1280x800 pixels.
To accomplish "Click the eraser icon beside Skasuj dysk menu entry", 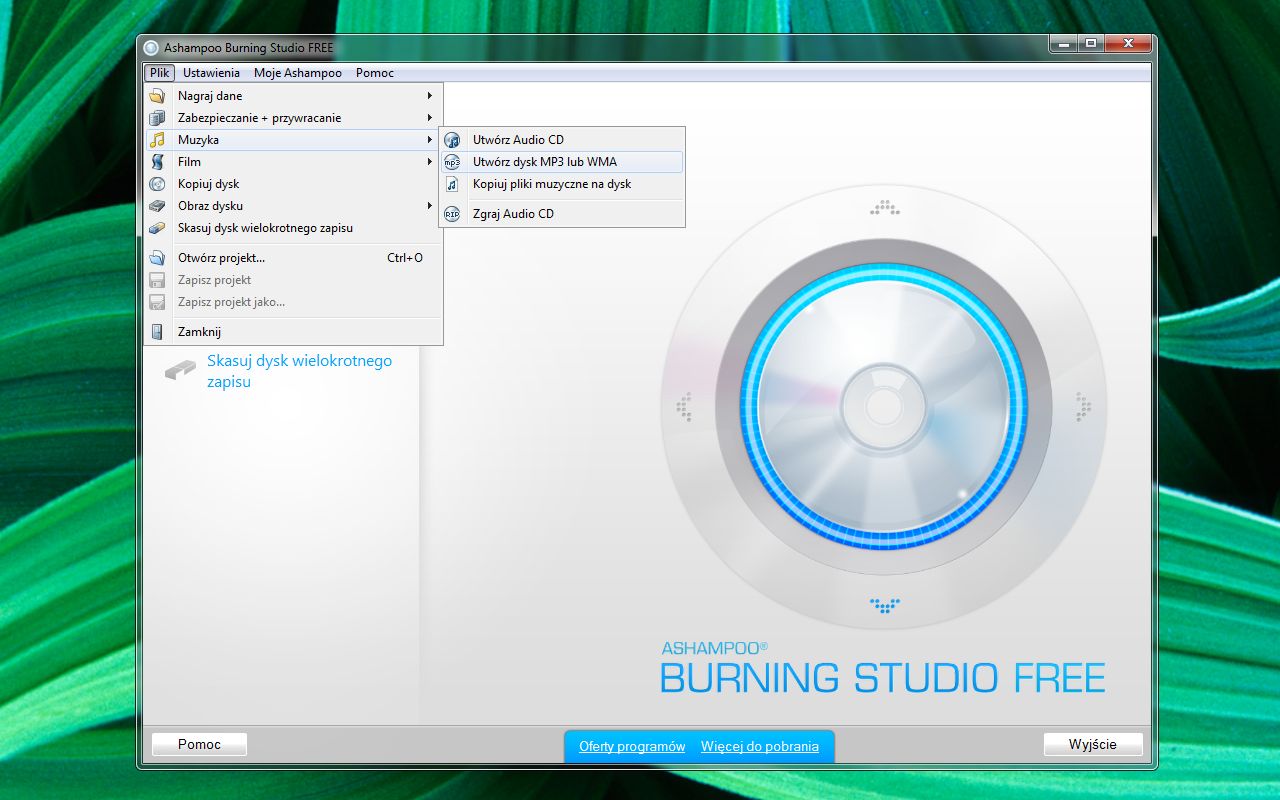I will [x=157, y=228].
